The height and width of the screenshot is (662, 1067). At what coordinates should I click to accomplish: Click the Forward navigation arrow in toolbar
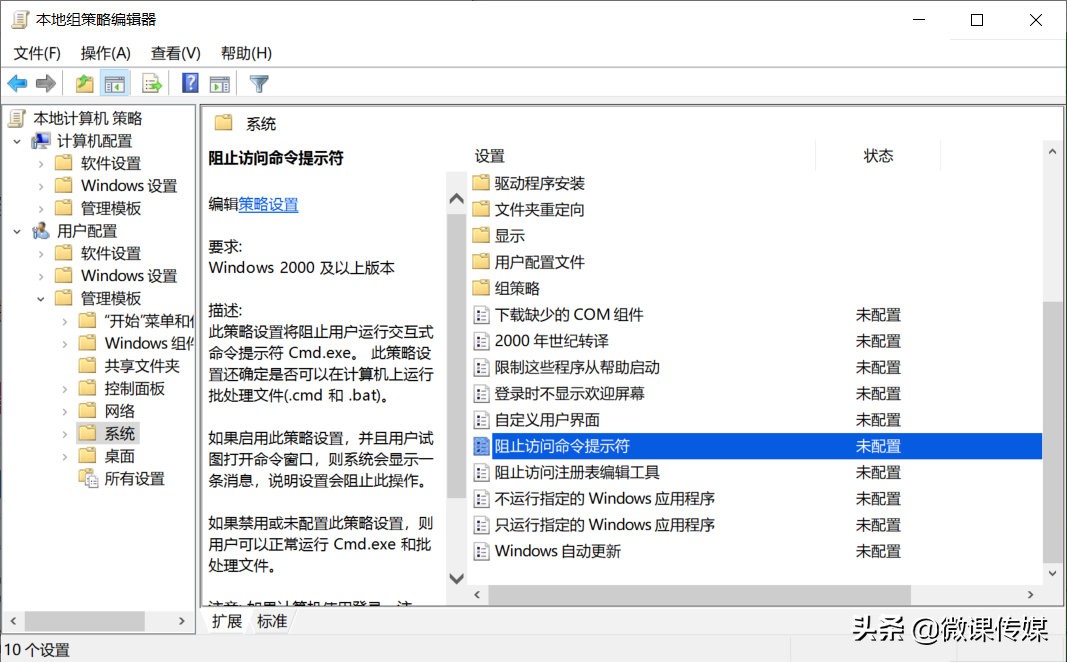pos(45,83)
